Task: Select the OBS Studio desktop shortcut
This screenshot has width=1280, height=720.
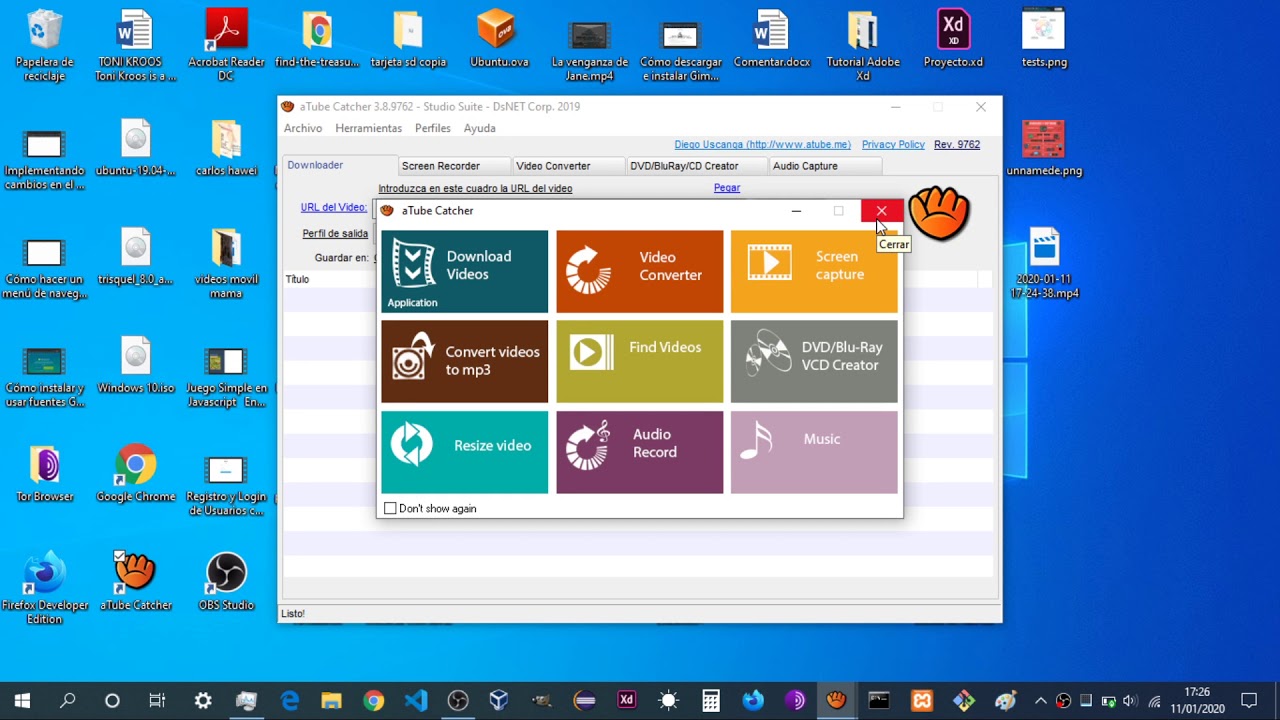Action: coord(226,582)
